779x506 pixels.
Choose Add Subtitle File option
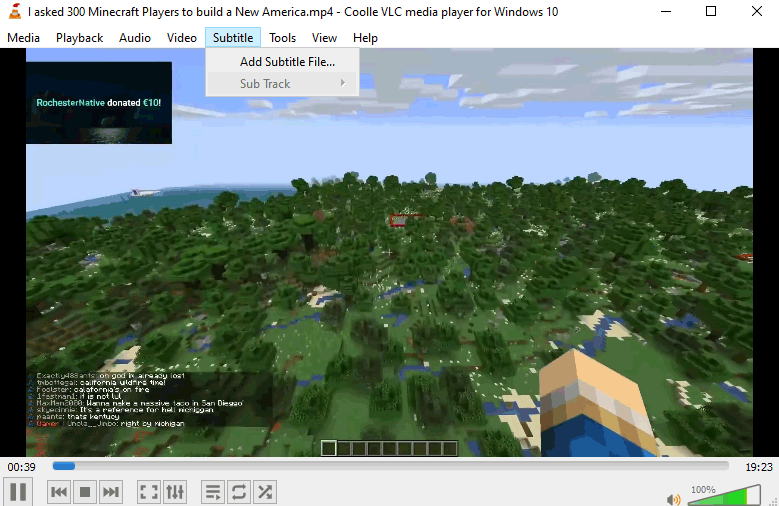point(287,61)
